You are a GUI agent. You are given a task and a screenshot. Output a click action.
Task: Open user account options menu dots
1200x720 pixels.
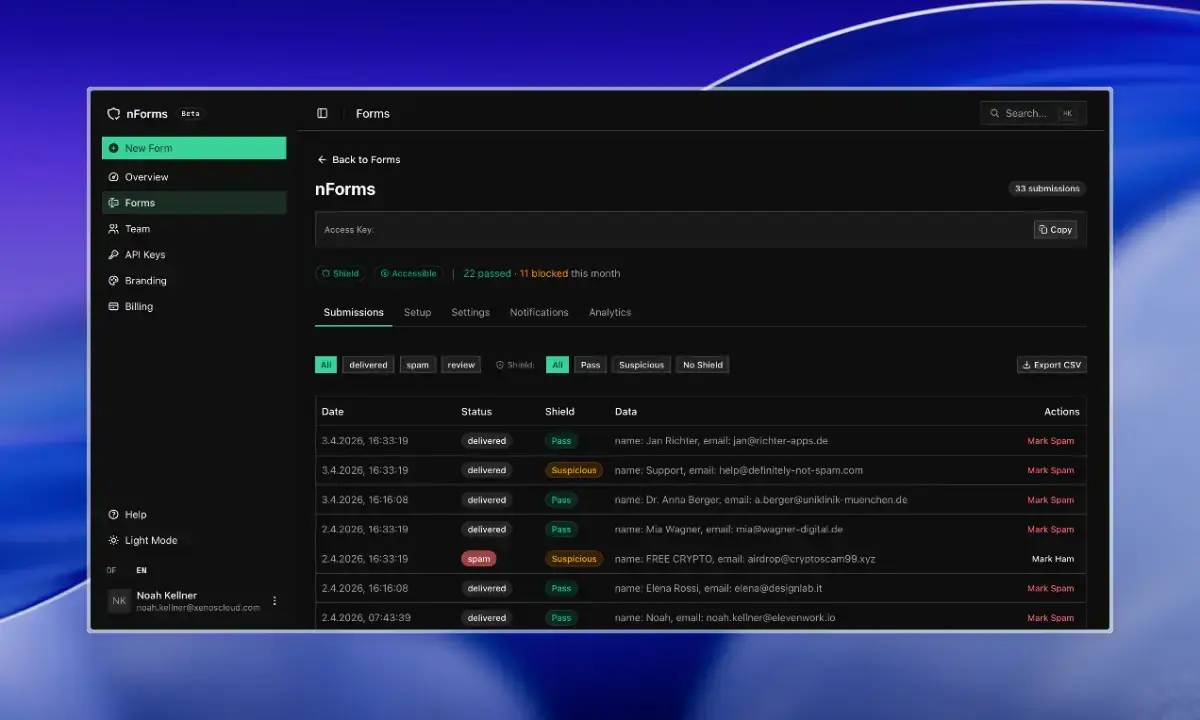pyautogui.click(x=275, y=601)
